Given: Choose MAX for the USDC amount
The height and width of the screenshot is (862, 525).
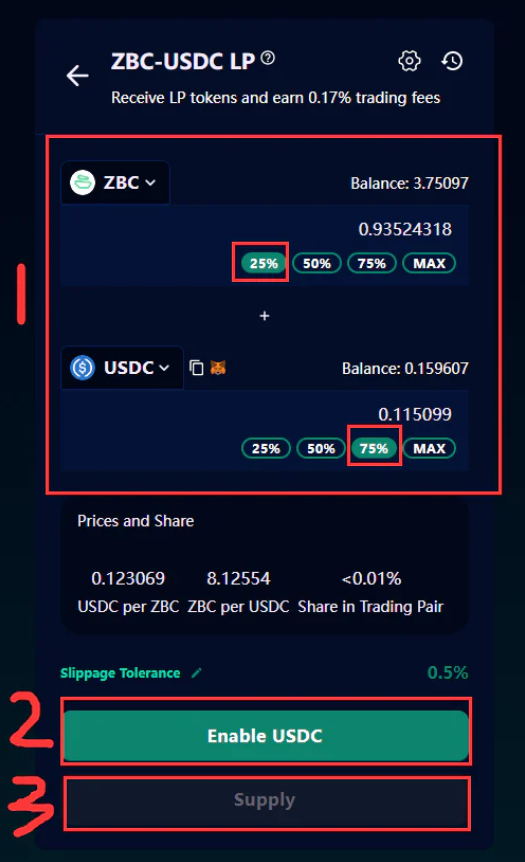Looking at the screenshot, I should point(429,448).
